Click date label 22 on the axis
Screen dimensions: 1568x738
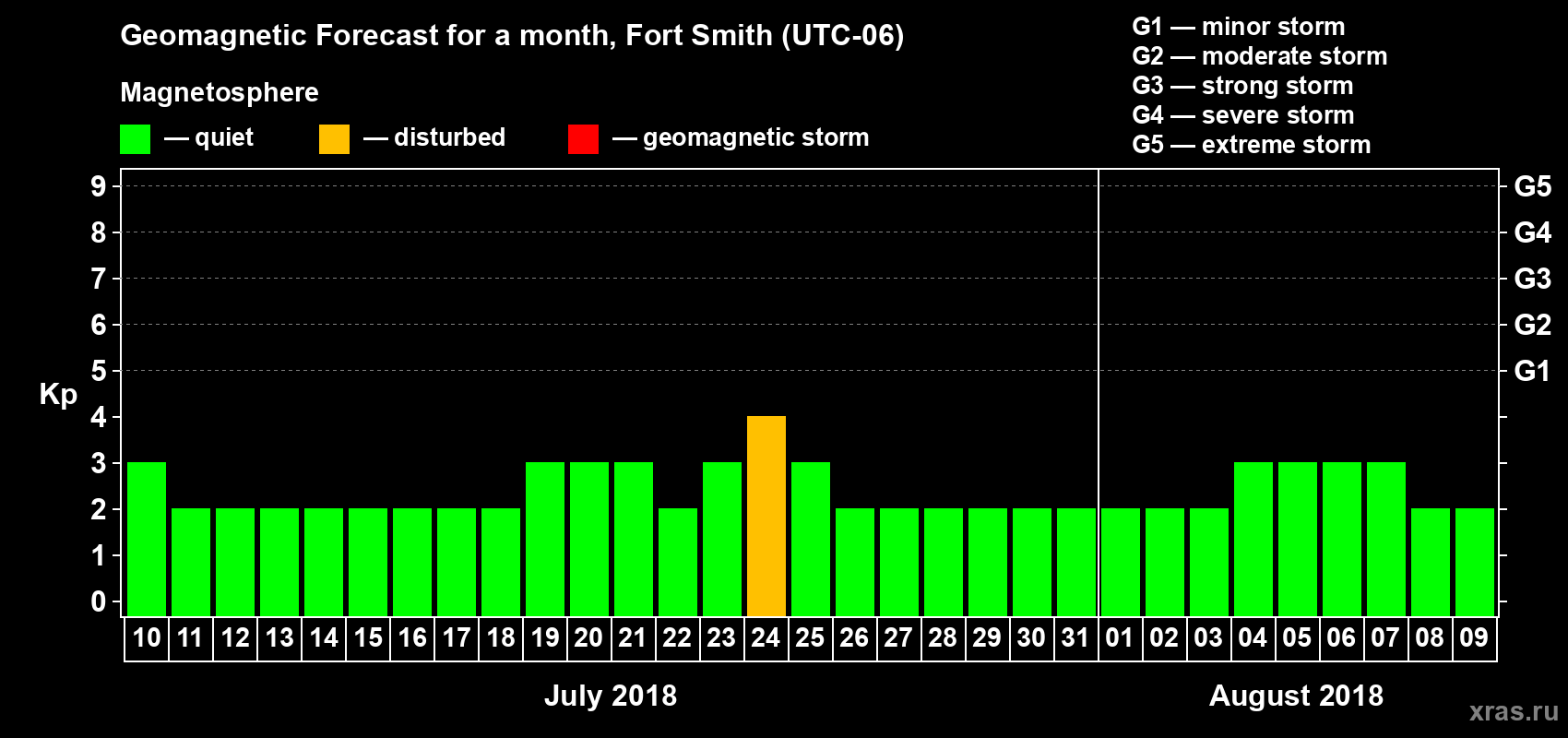tap(677, 638)
